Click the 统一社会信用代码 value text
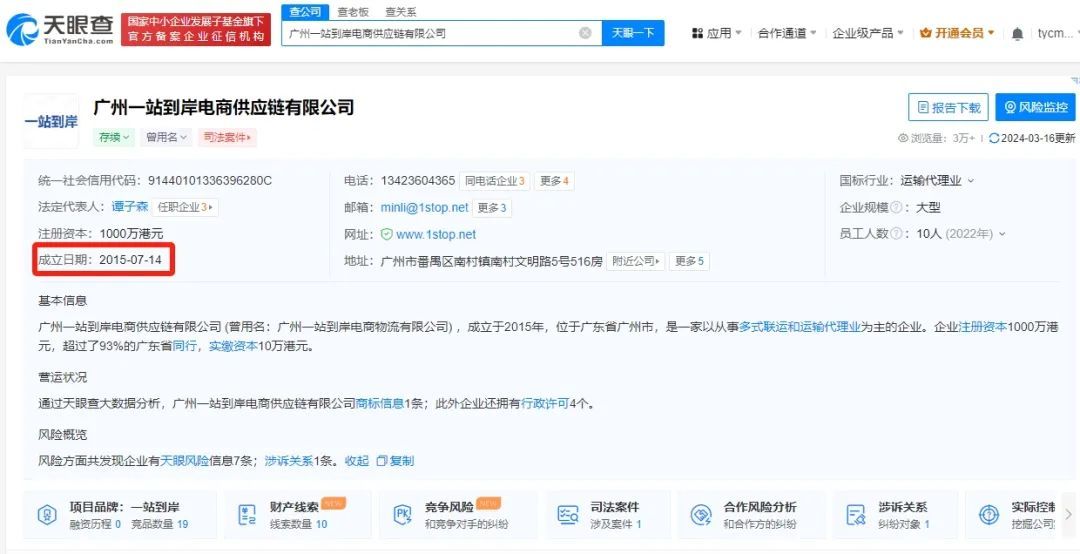This screenshot has width=1080, height=554. [210, 181]
